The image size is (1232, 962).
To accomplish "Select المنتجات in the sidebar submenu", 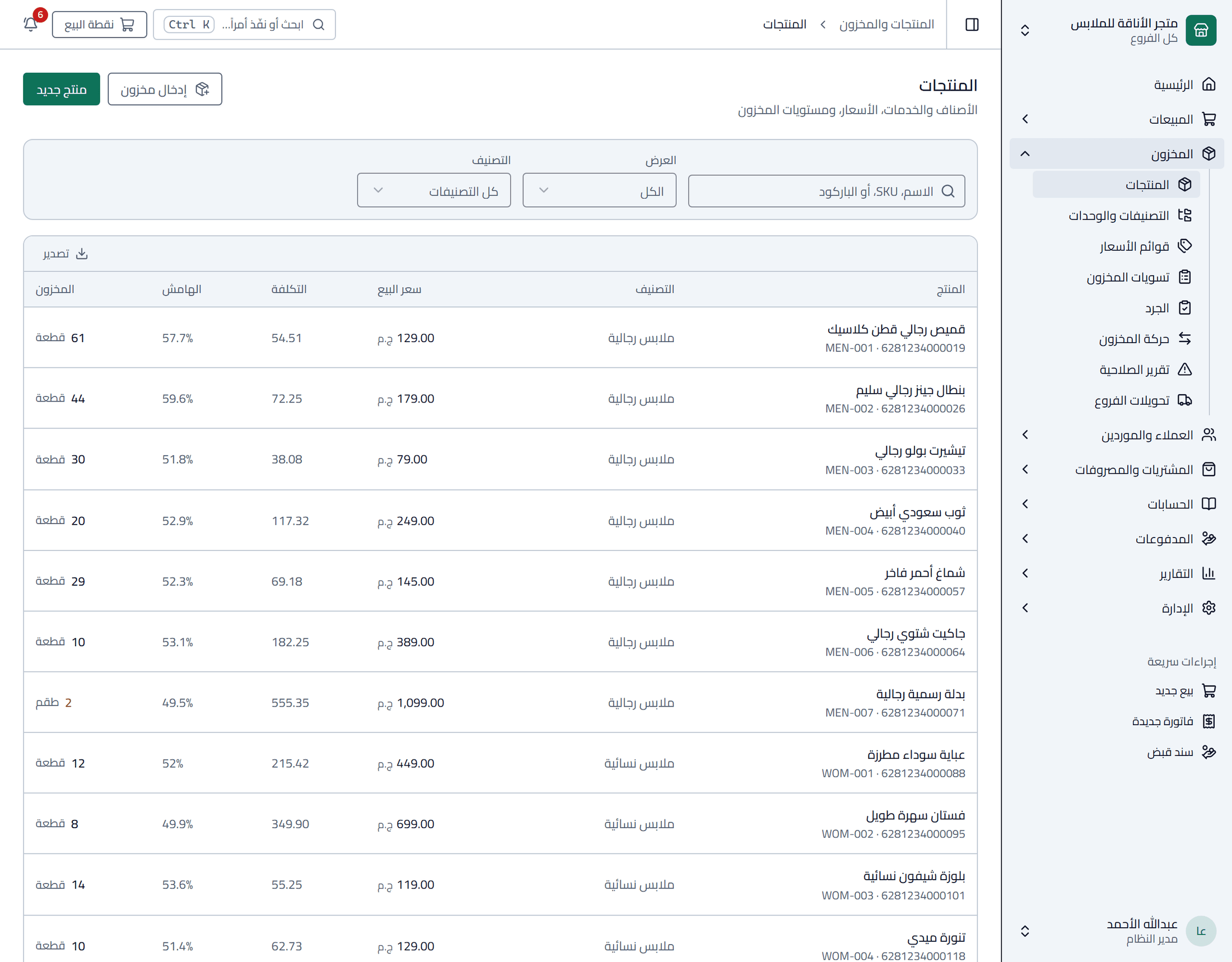I will click(1116, 184).
